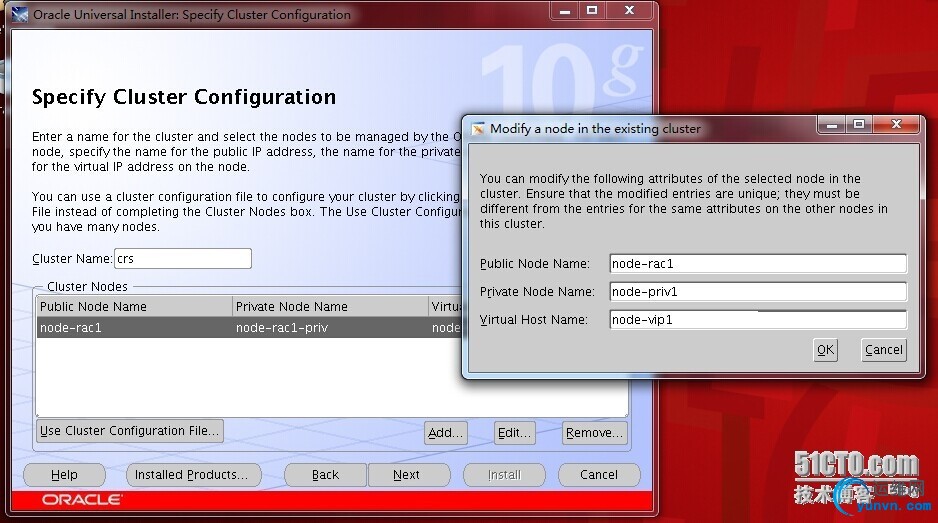Minimize the Modify node dialog

(832, 124)
